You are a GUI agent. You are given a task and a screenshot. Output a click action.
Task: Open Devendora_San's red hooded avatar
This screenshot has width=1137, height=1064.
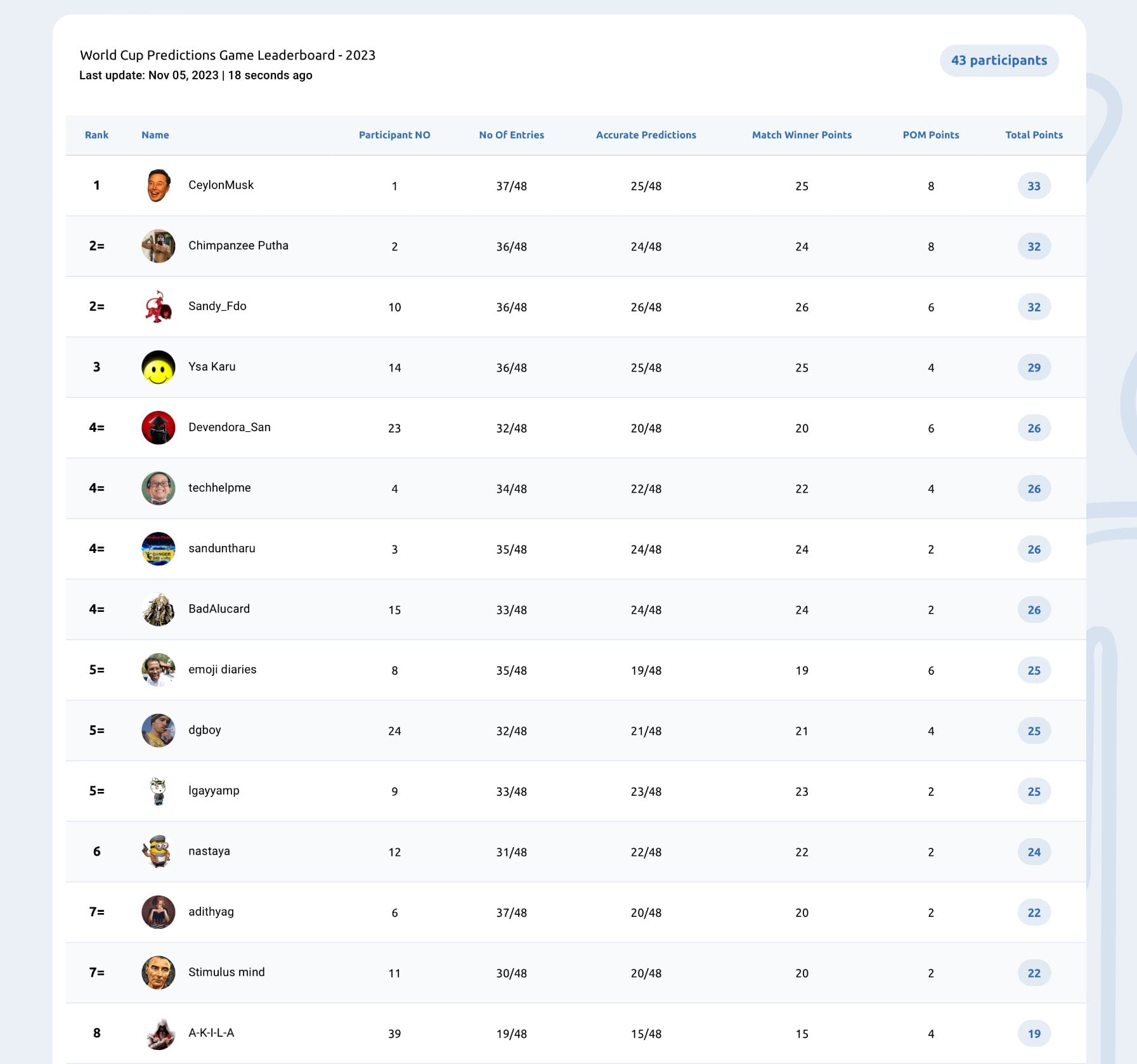159,428
